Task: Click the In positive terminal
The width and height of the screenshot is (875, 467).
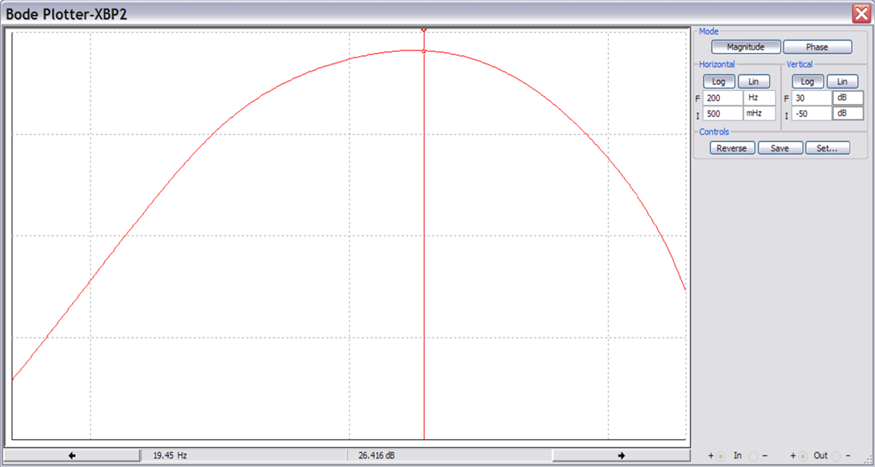Action: point(719,455)
